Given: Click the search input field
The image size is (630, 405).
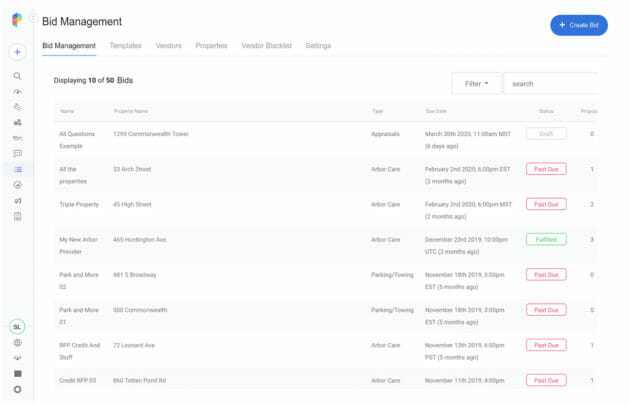Looking at the screenshot, I should click(x=550, y=84).
